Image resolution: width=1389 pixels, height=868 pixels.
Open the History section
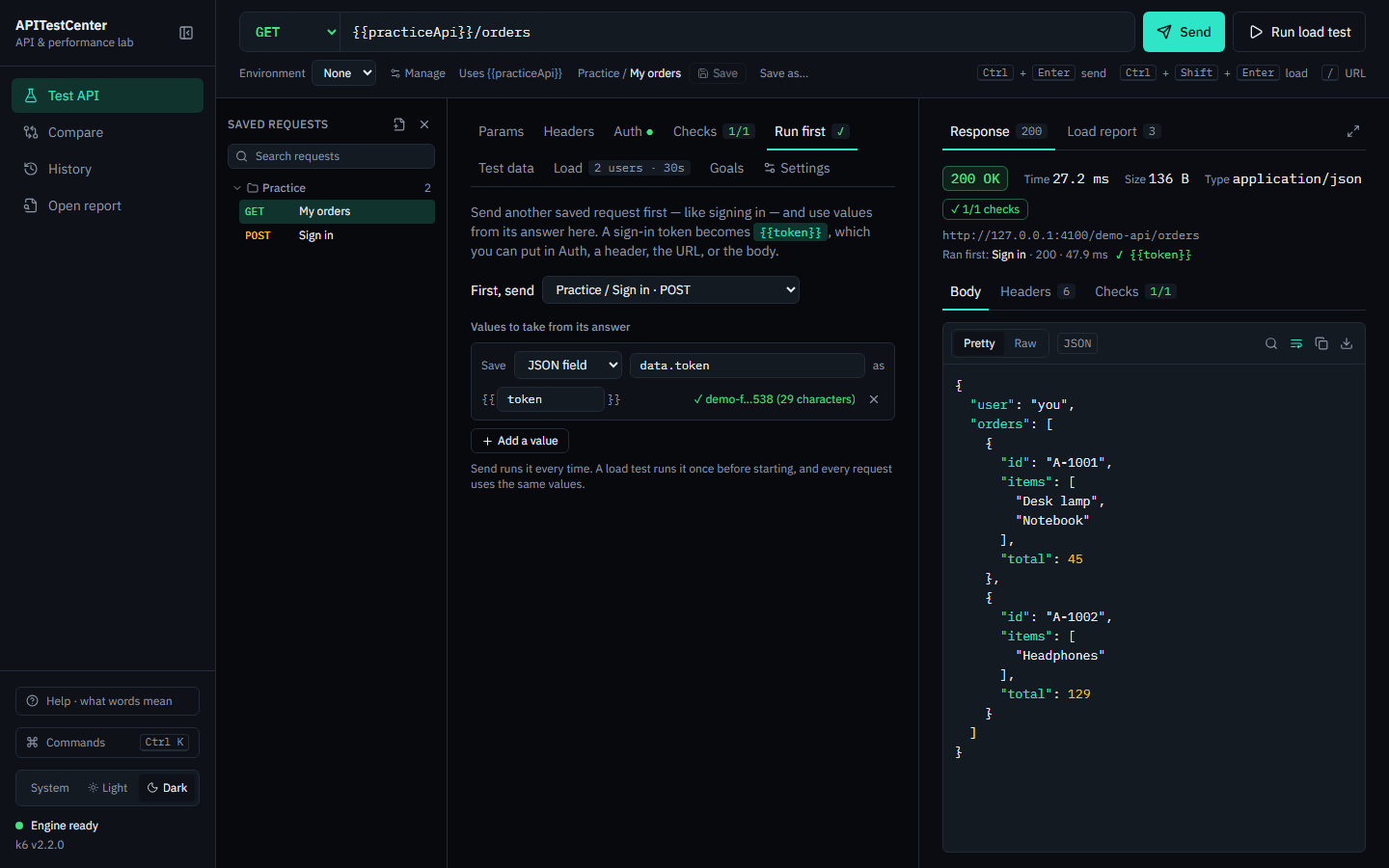[107, 169]
